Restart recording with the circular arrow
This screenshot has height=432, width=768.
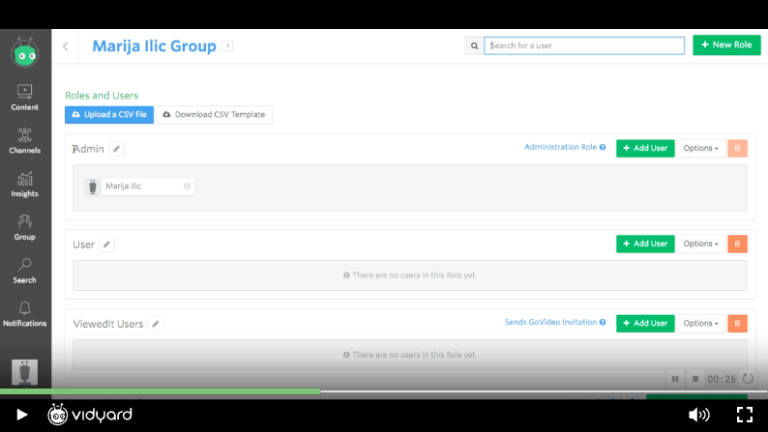click(748, 379)
